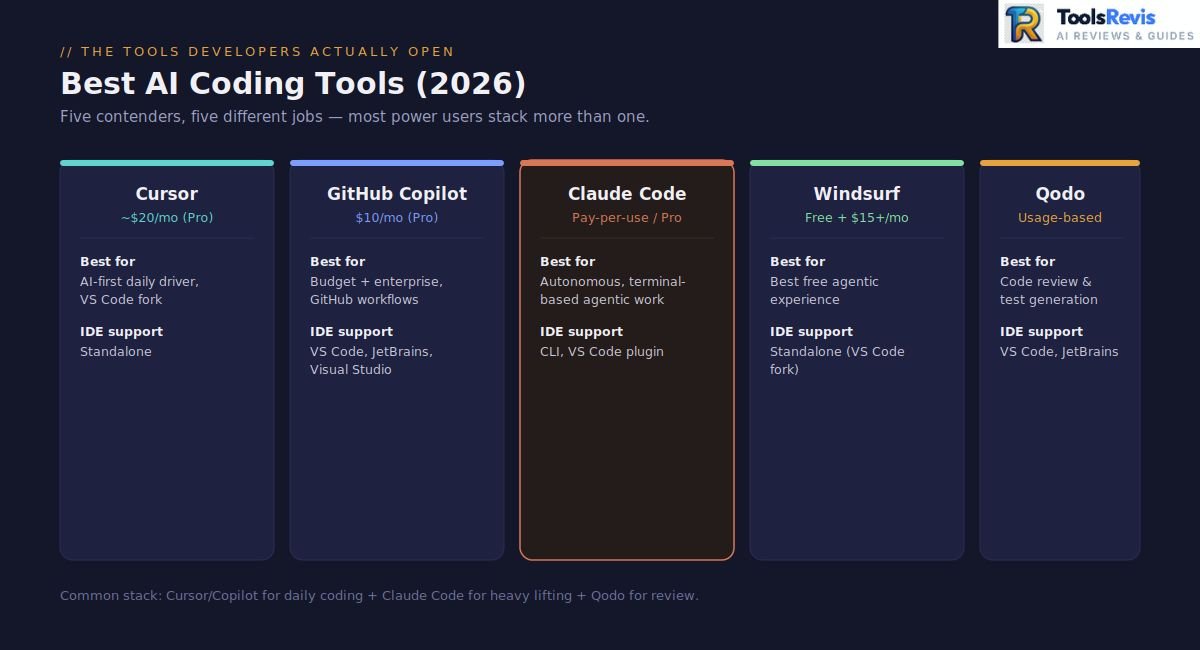
Task: Select the Claude Code card title
Action: 627,194
